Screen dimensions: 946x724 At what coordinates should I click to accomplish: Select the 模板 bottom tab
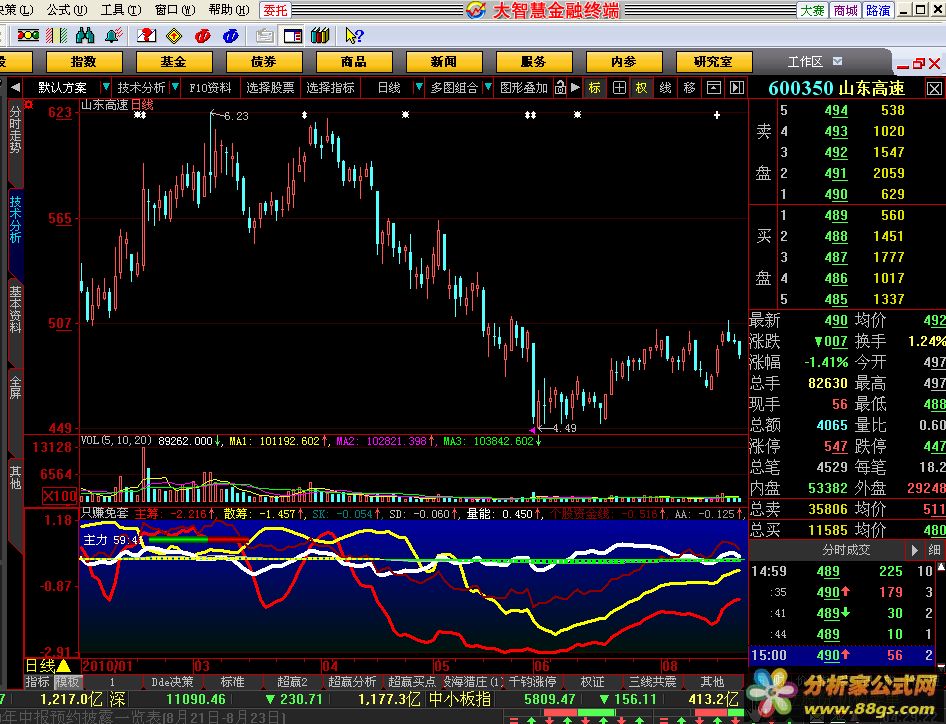(x=67, y=682)
